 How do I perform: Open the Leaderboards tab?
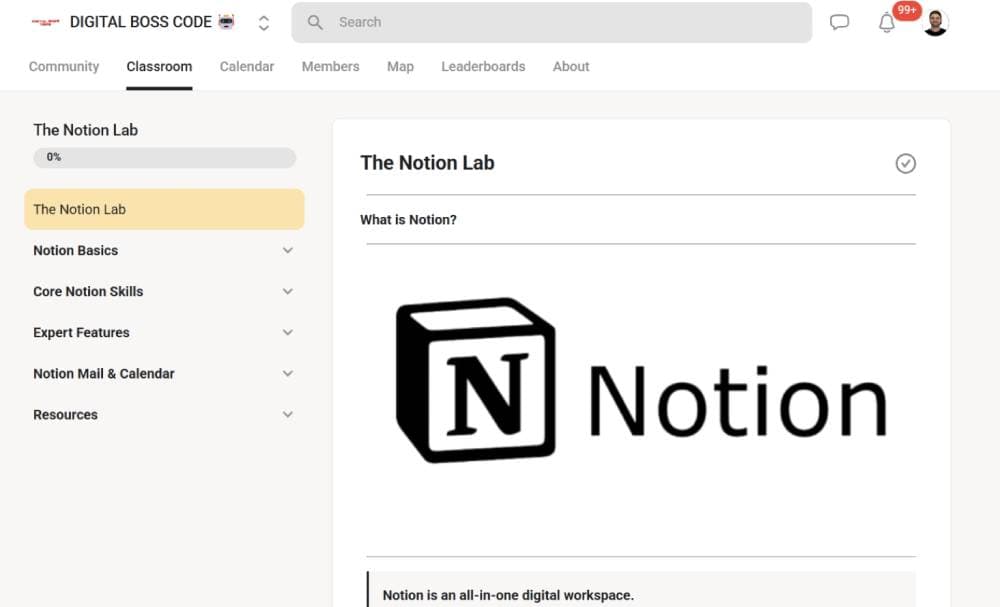[x=483, y=66]
